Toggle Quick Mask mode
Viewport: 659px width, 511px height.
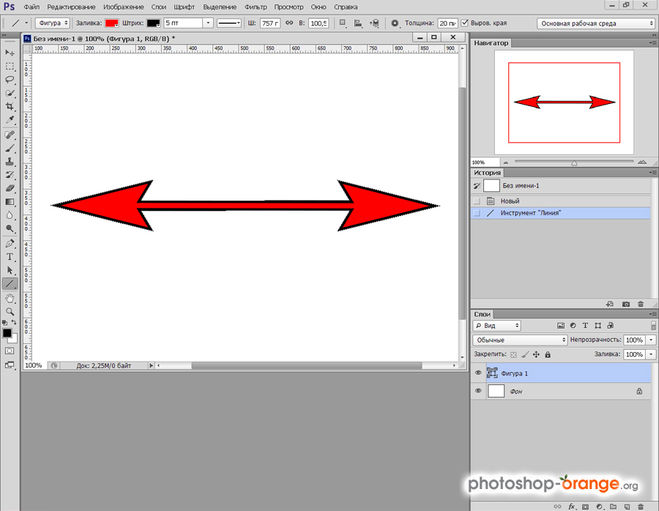[x=10, y=351]
